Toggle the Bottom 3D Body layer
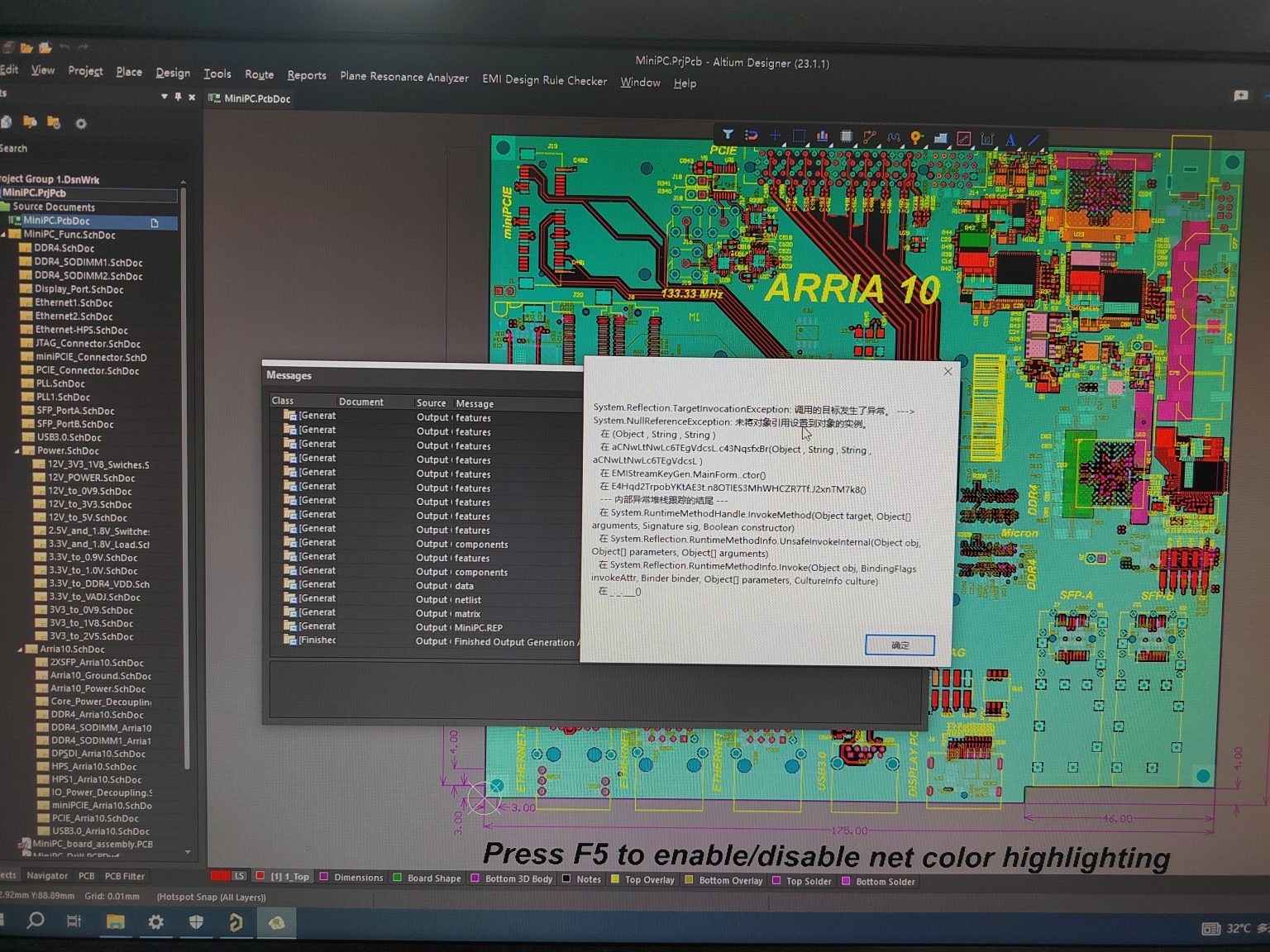Screen dimensions: 1270x952 pos(513,879)
